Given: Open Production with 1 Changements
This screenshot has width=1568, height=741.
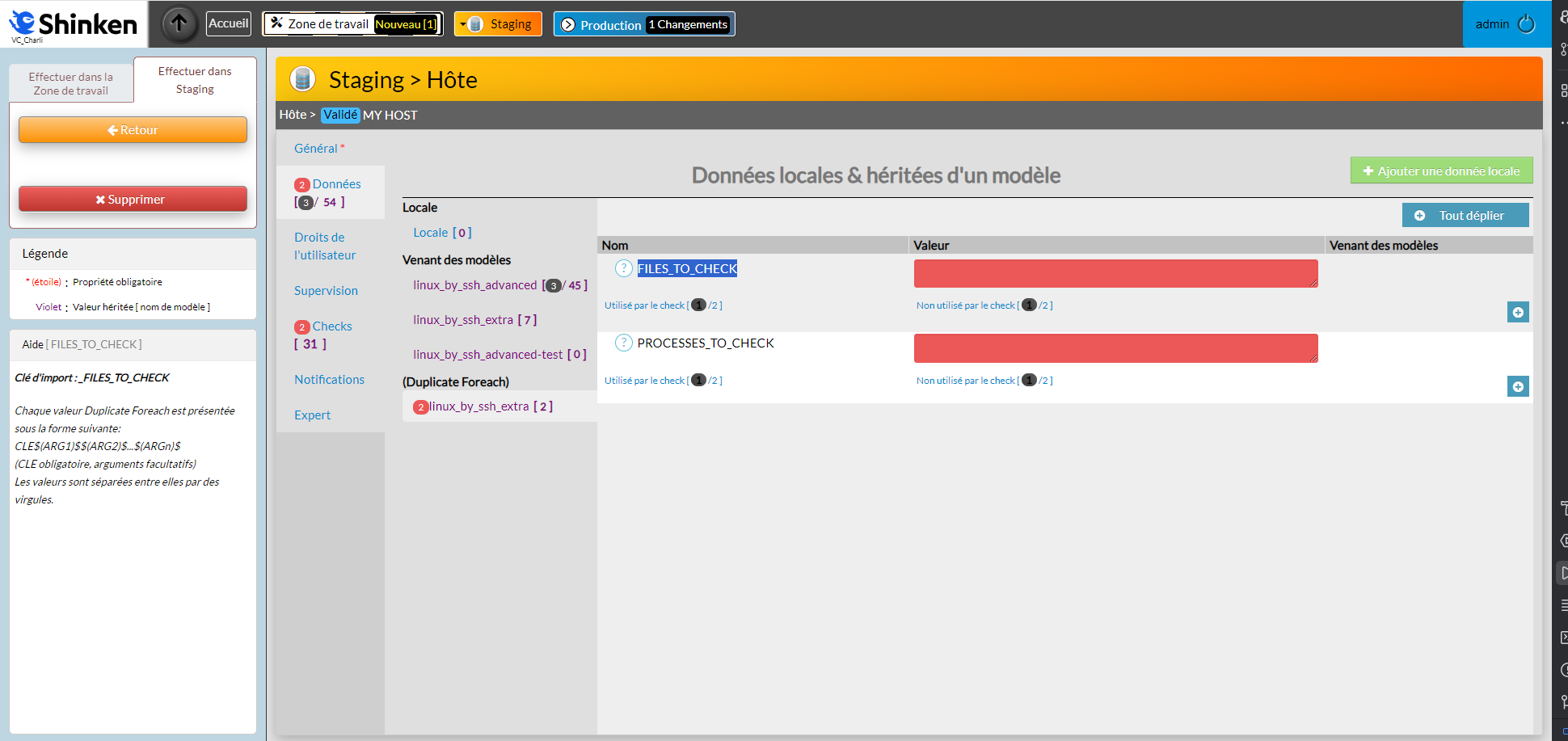Looking at the screenshot, I should (x=643, y=24).
